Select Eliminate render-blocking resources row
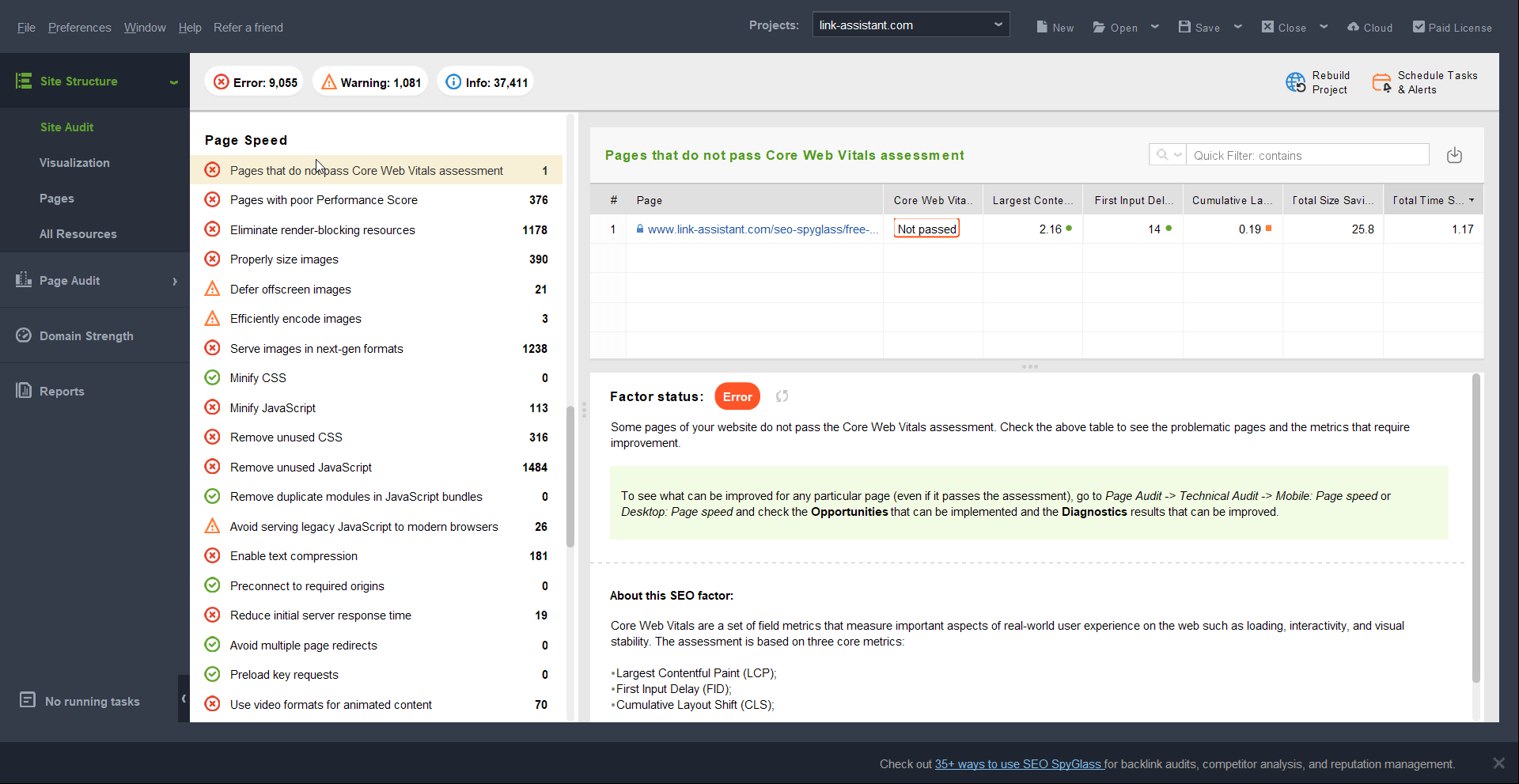Viewport: 1519px width, 784px height. (377, 229)
